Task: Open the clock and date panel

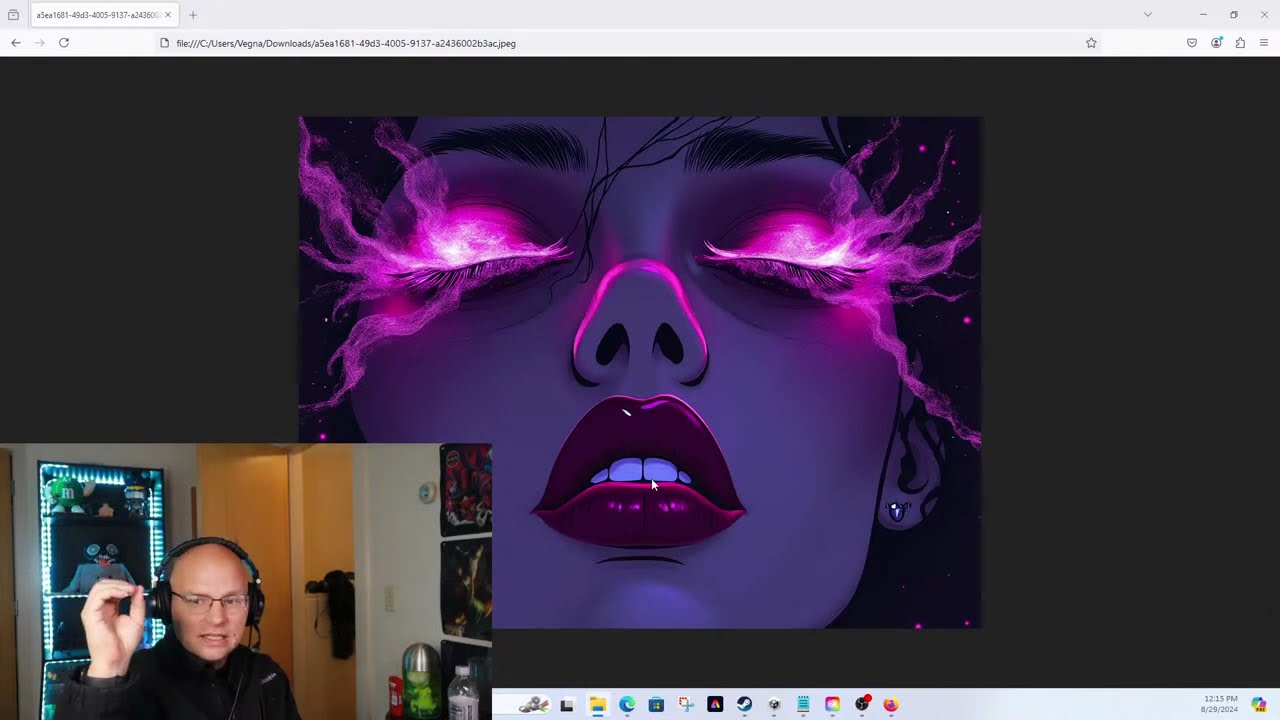Action: point(1220,704)
